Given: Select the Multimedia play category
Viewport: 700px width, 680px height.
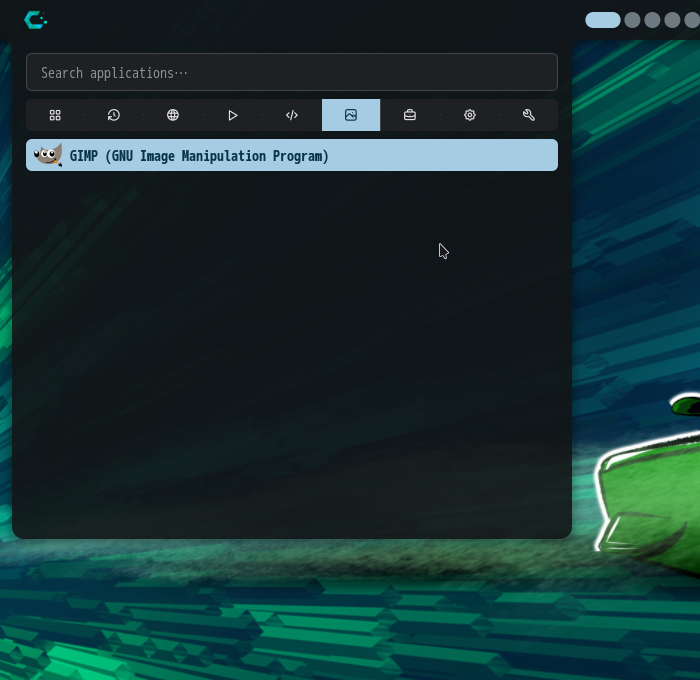Looking at the screenshot, I should tap(232, 115).
